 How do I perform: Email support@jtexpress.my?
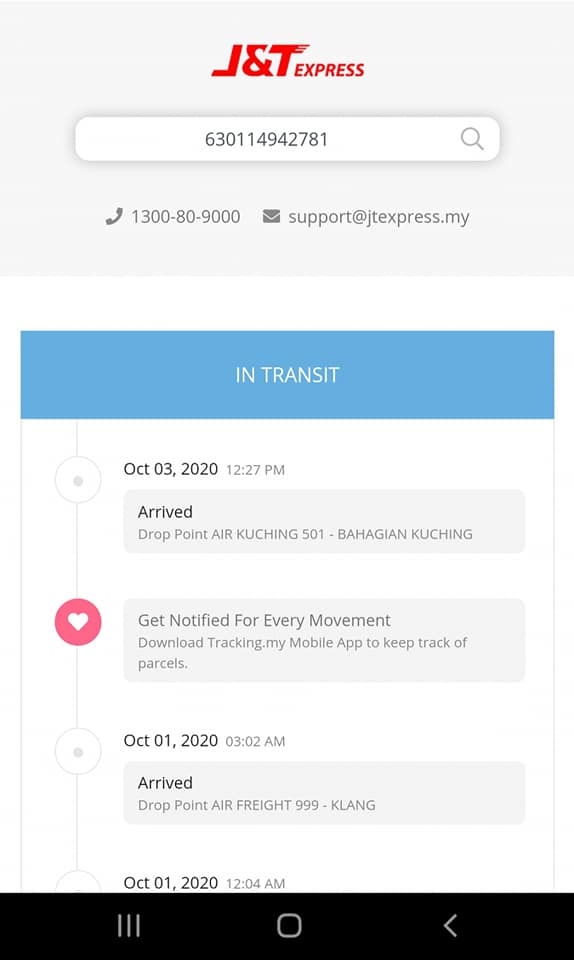(379, 217)
